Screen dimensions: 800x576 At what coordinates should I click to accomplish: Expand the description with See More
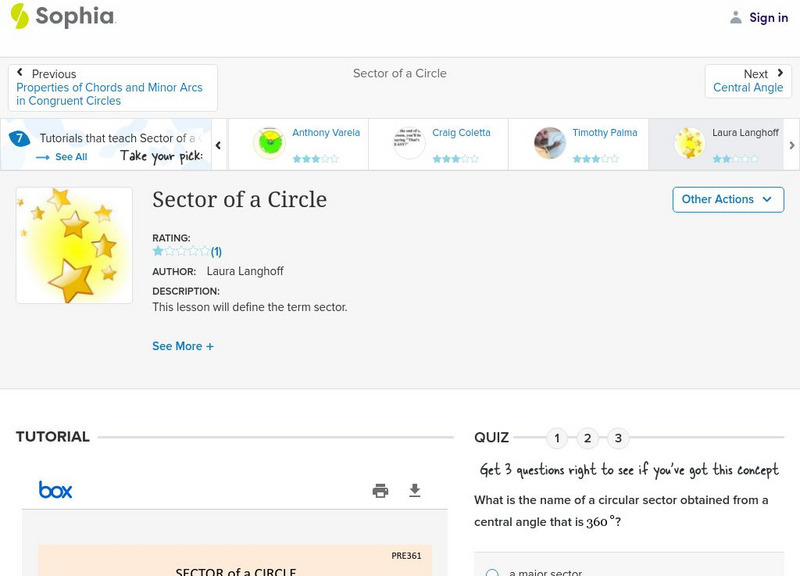point(183,345)
